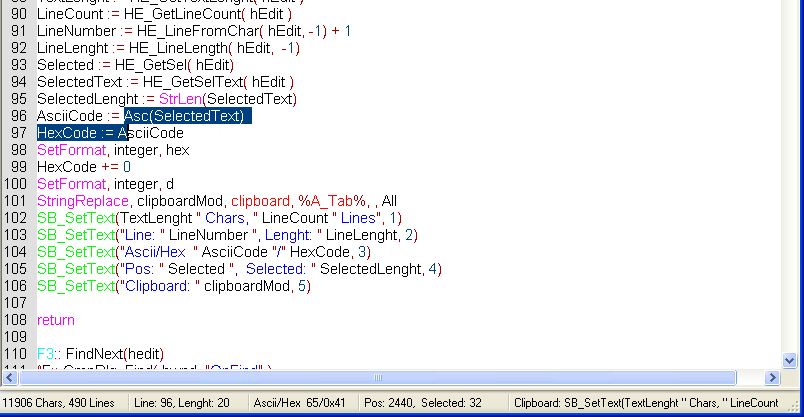
Task: Click selected text 'Asc(SelectedText)' on line 96
Action: pos(184,116)
